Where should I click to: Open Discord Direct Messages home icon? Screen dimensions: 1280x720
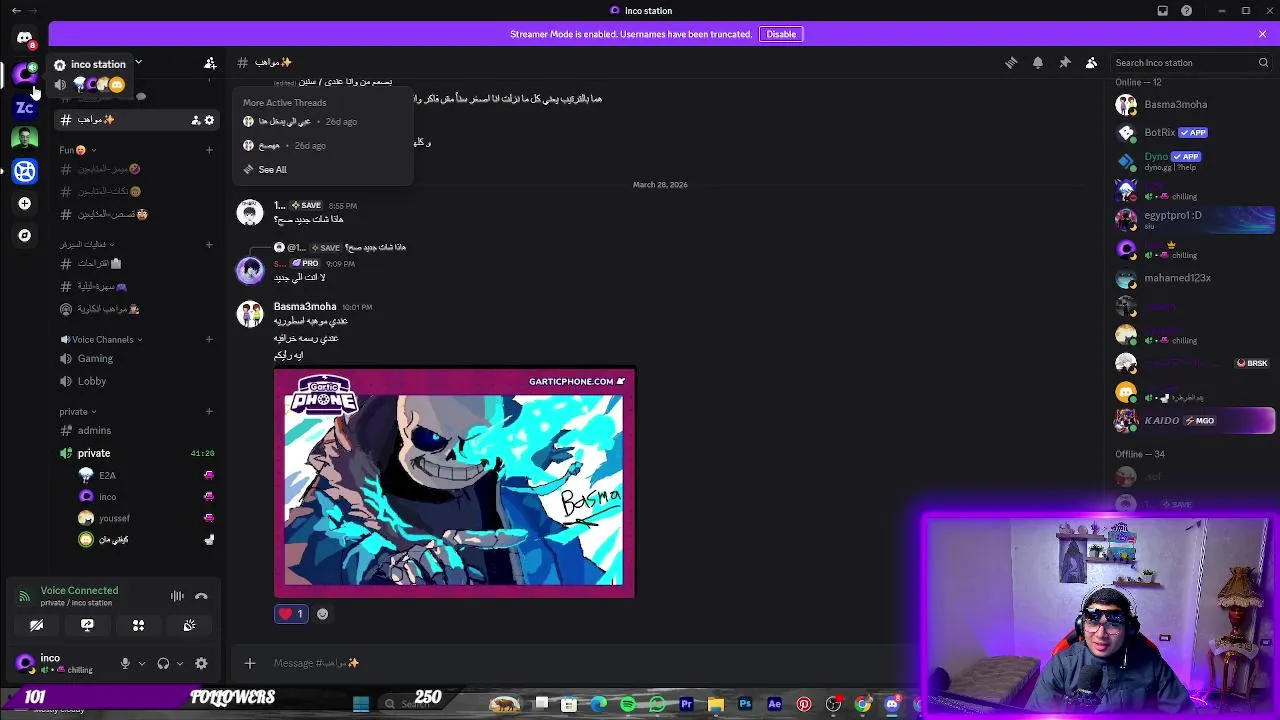[x=24, y=38]
